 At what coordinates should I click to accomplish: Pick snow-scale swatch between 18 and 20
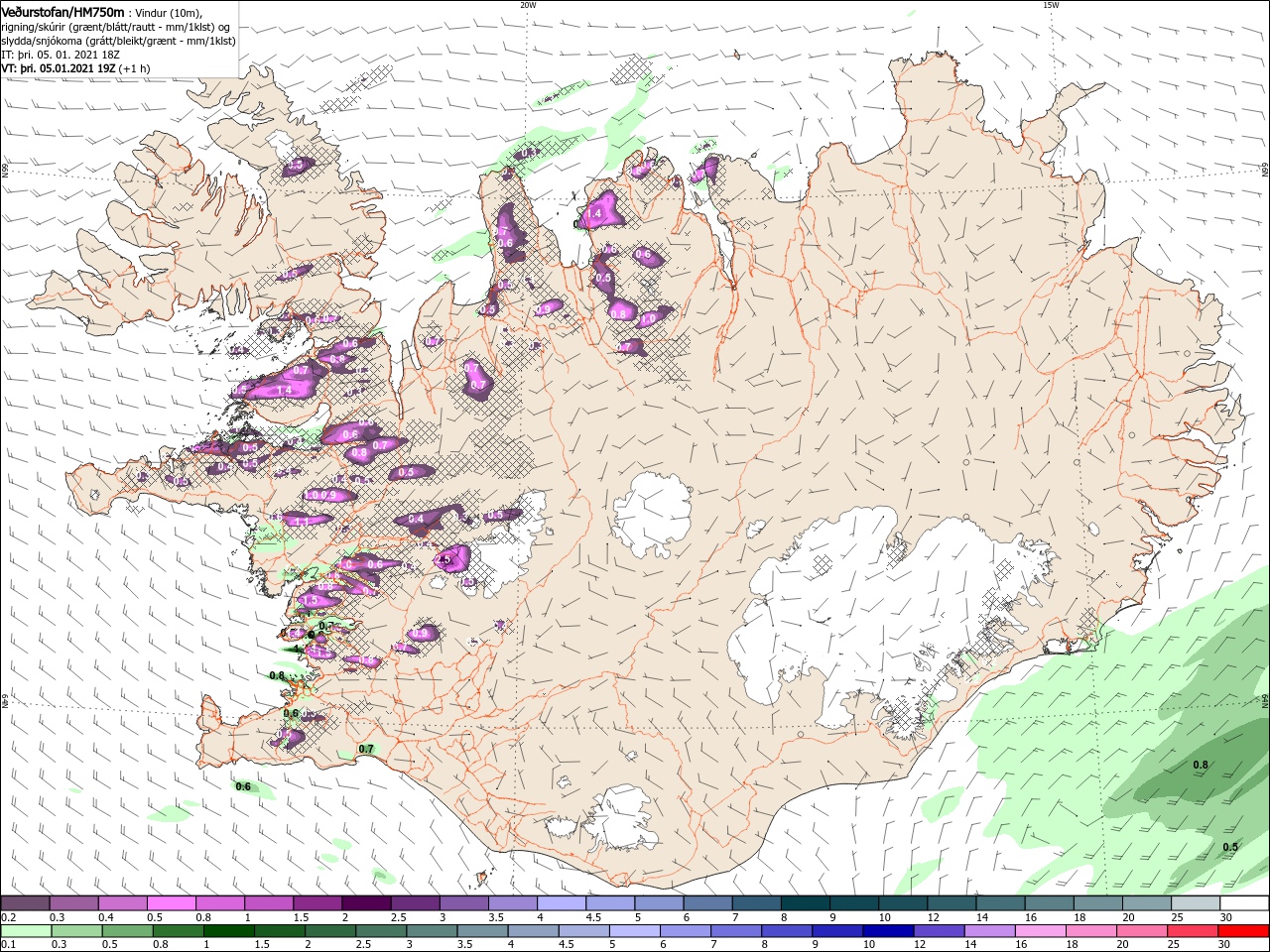pyautogui.click(x=1098, y=903)
